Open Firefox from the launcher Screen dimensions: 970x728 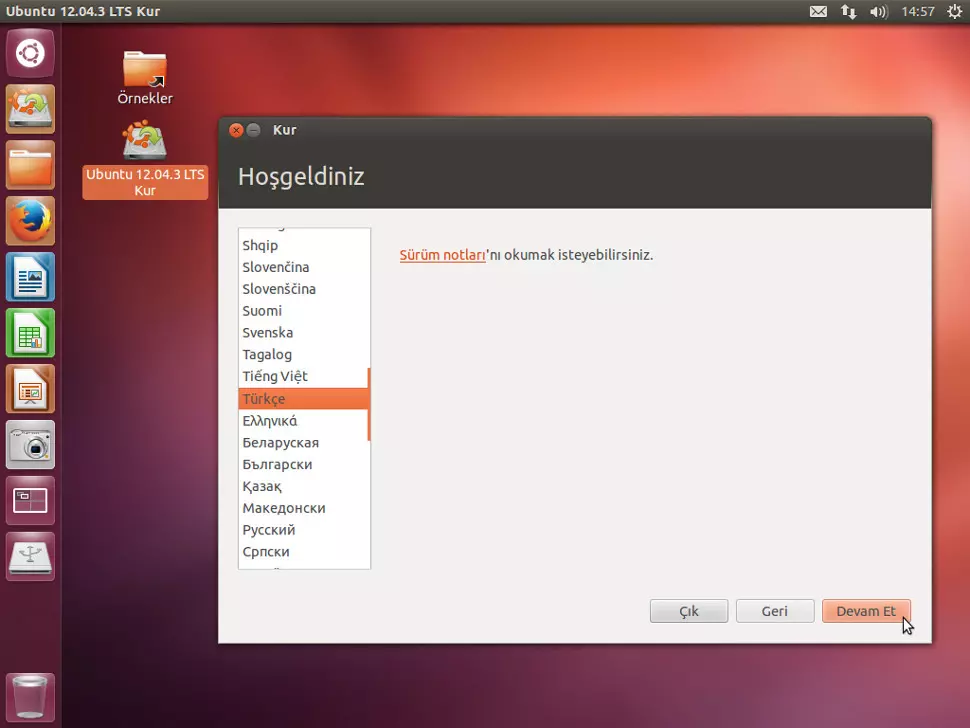[30, 221]
